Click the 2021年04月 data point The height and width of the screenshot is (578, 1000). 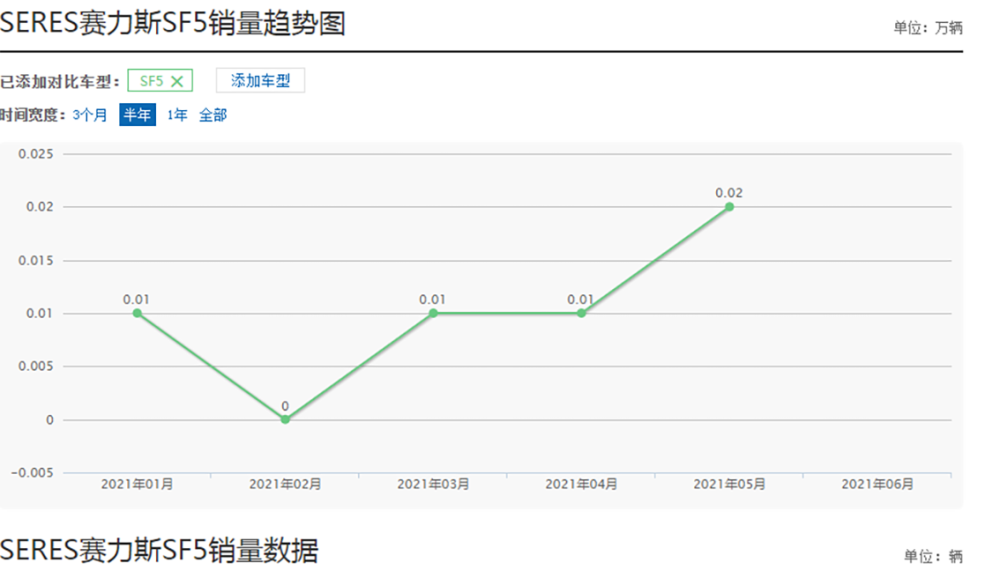(x=581, y=313)
